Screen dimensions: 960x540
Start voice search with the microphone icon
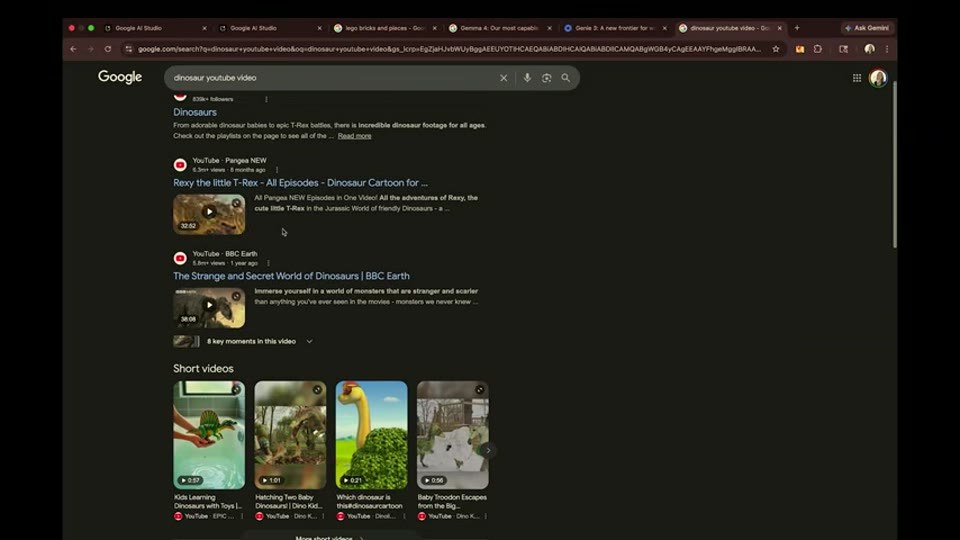(x=527, y=78)
